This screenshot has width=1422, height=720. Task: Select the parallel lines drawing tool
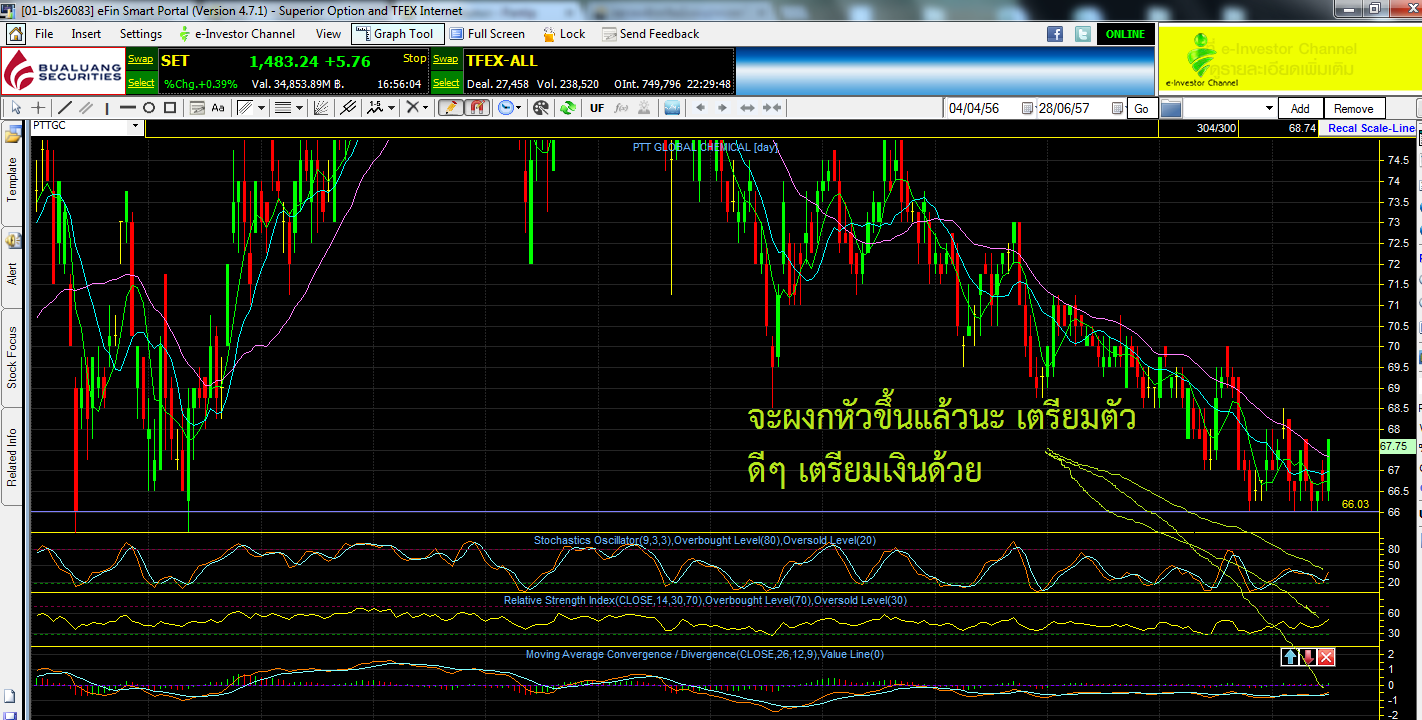click(x=86, y=108)
